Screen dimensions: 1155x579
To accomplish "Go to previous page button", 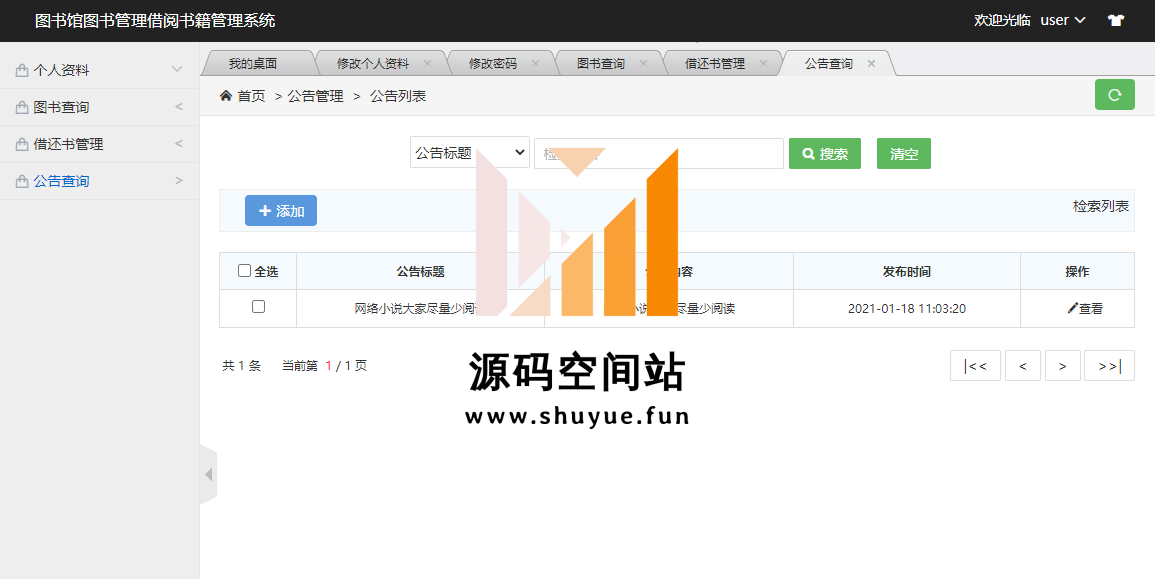I will point(1022,366).
